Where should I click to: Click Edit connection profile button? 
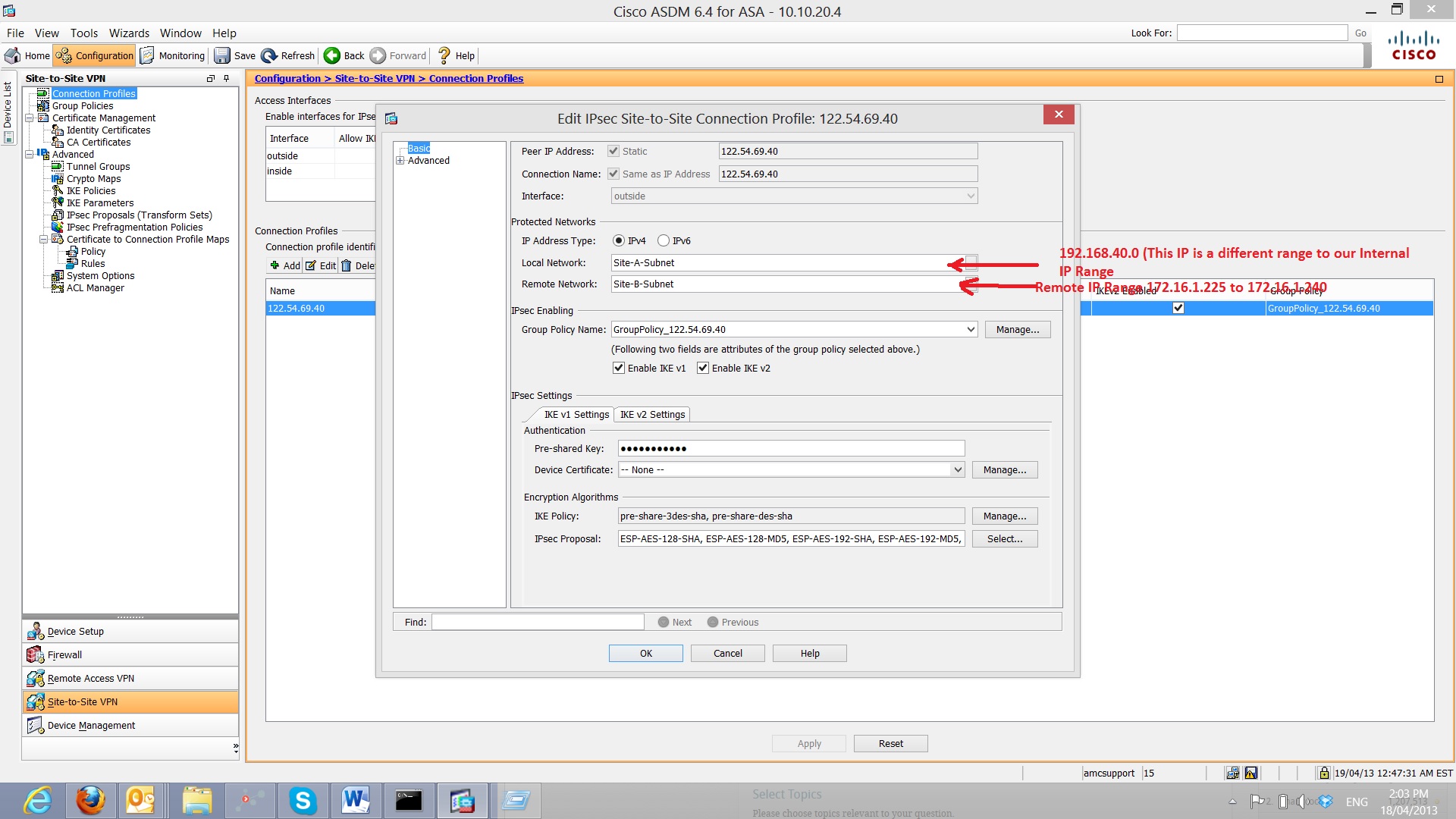pyautogui.click(x=321, y=265)
